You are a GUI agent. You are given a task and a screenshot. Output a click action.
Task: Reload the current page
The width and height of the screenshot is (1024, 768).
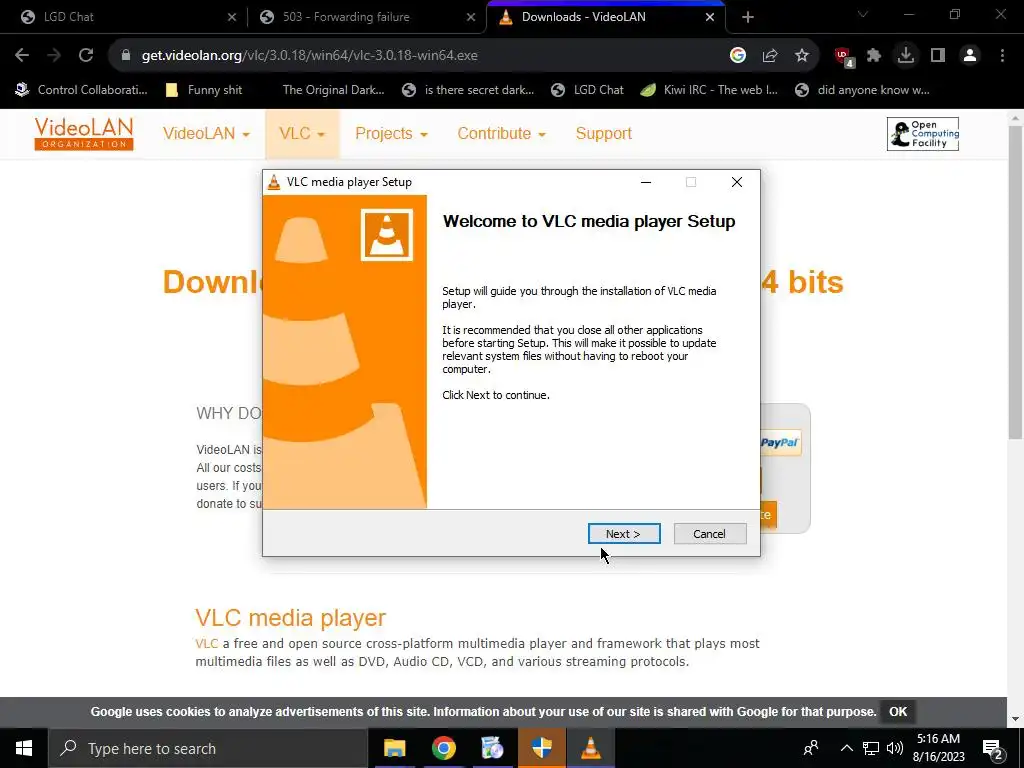(86, 56)
